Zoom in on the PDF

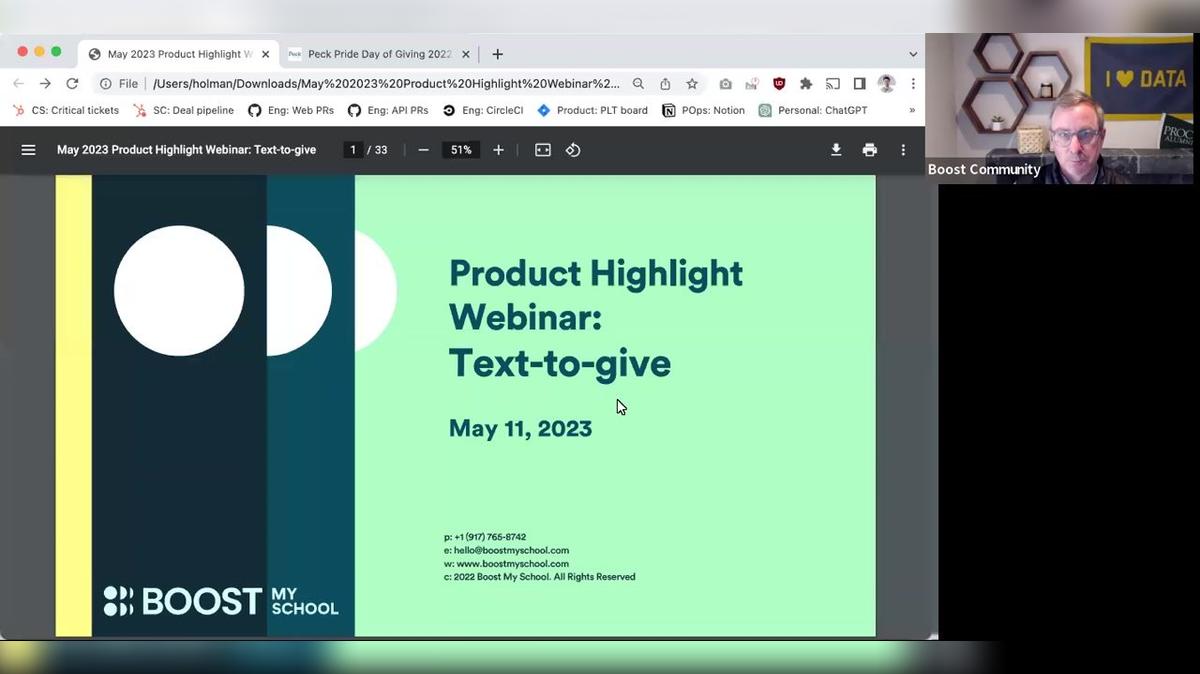498,149
